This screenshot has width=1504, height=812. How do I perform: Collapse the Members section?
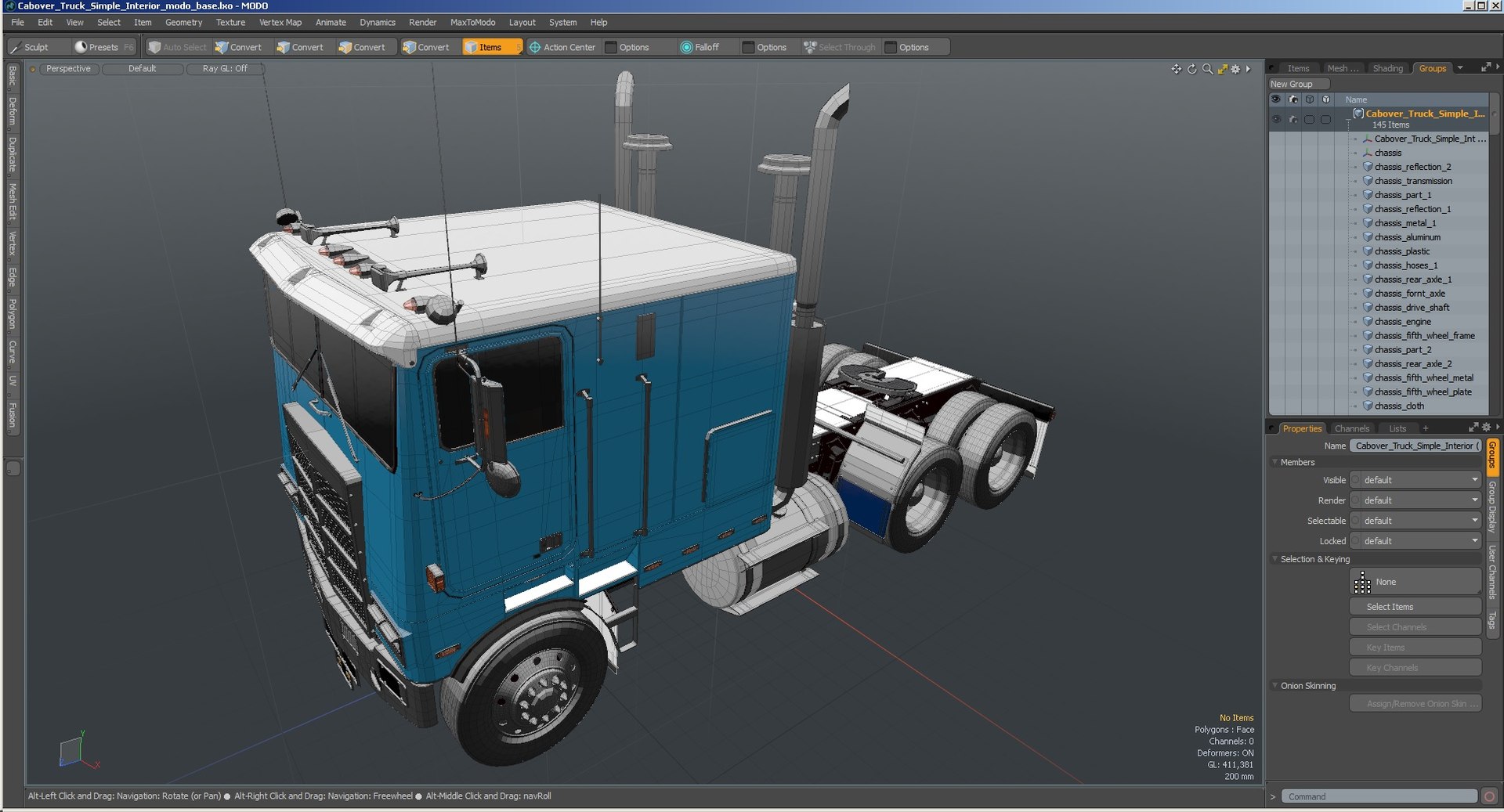[1274, 462]
